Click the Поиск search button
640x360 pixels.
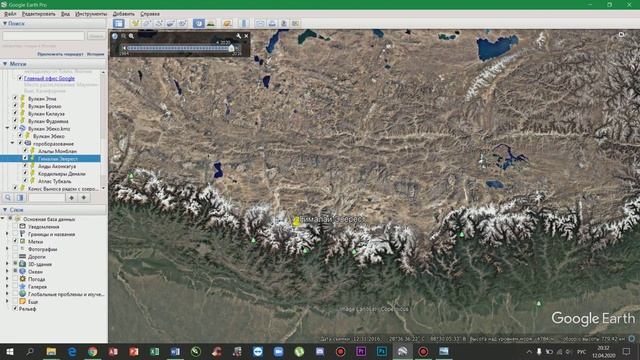pyautogui.click(x=96, y=36)
